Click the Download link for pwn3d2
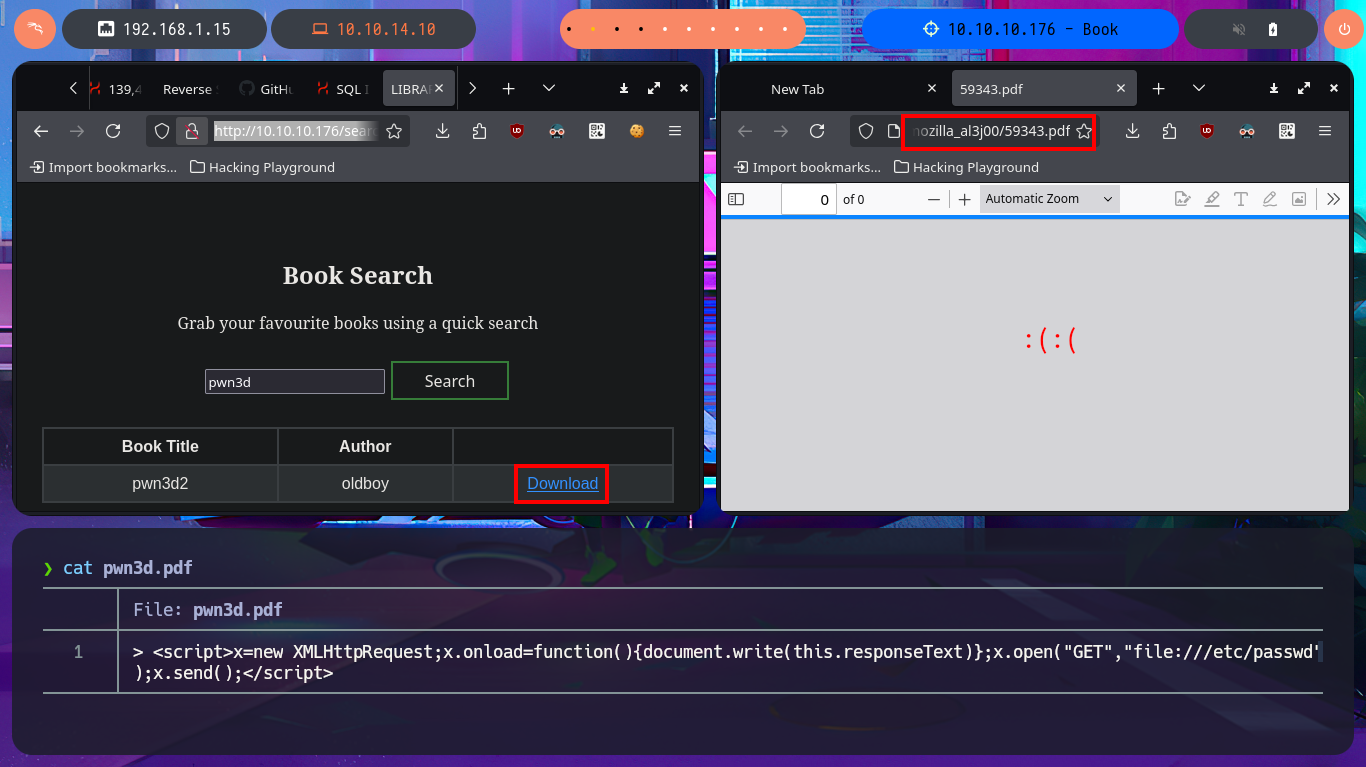Image resolution: width=1366 pixels, height=767 pixels. [x=562, y=484]
